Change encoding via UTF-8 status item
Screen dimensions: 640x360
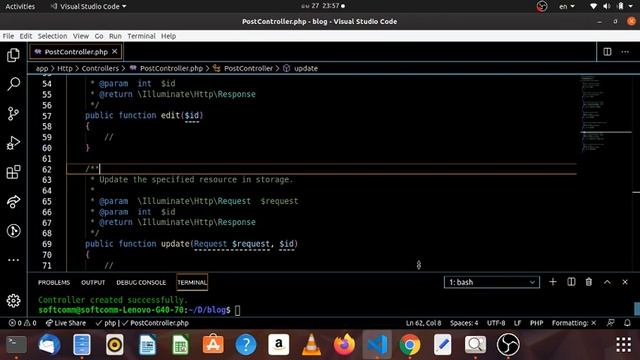click(496, 323)
